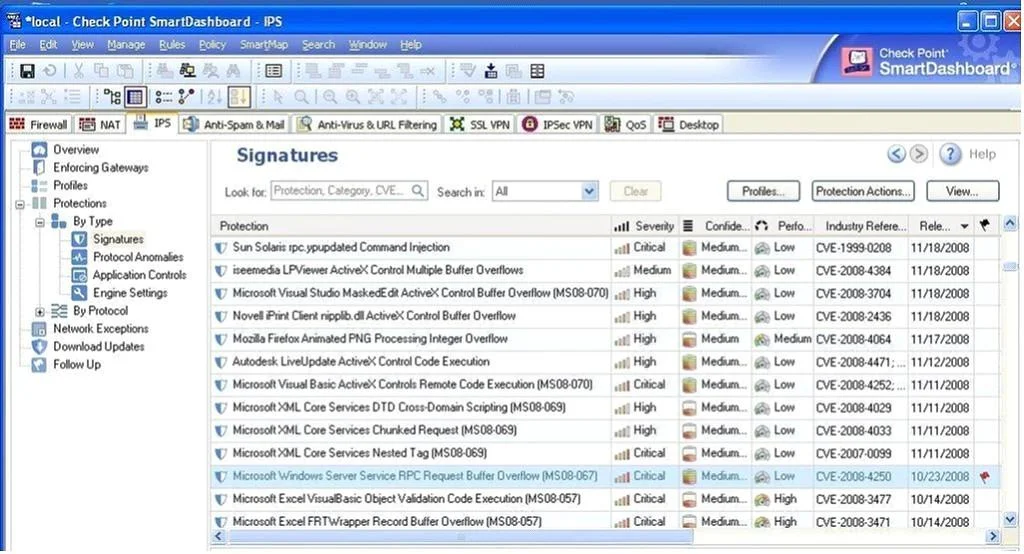Open the Policy menu
Image resolution: width=1024 pixels, height=554 pixels.
tap(212, 44)
